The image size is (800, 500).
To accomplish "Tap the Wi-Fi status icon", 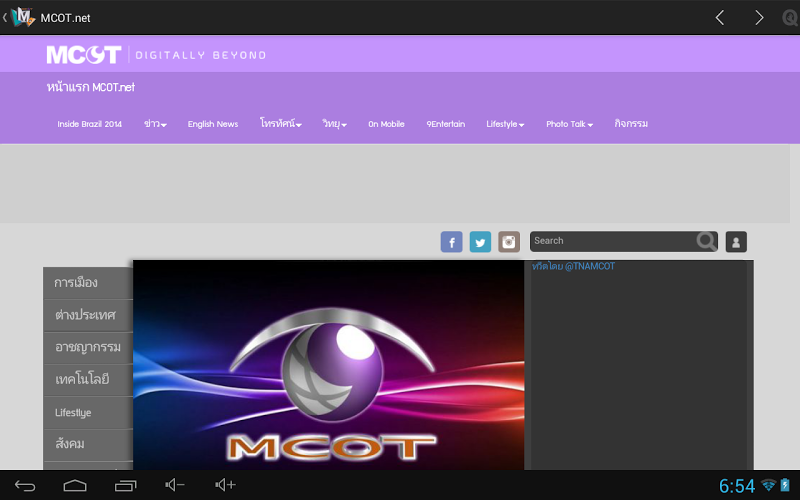I will pyautogui.click(x=768, y=485).
